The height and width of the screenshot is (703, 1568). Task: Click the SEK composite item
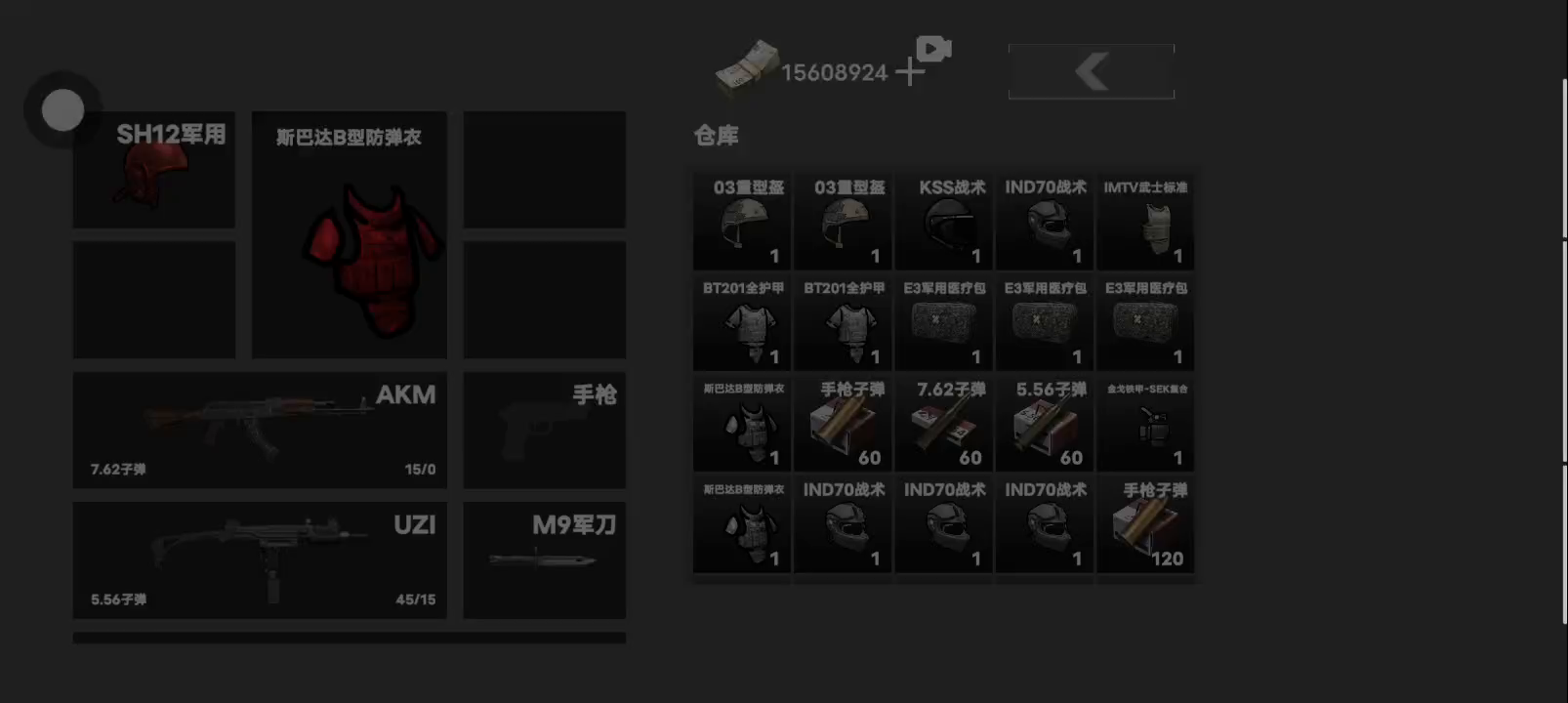pos(1146,424)
